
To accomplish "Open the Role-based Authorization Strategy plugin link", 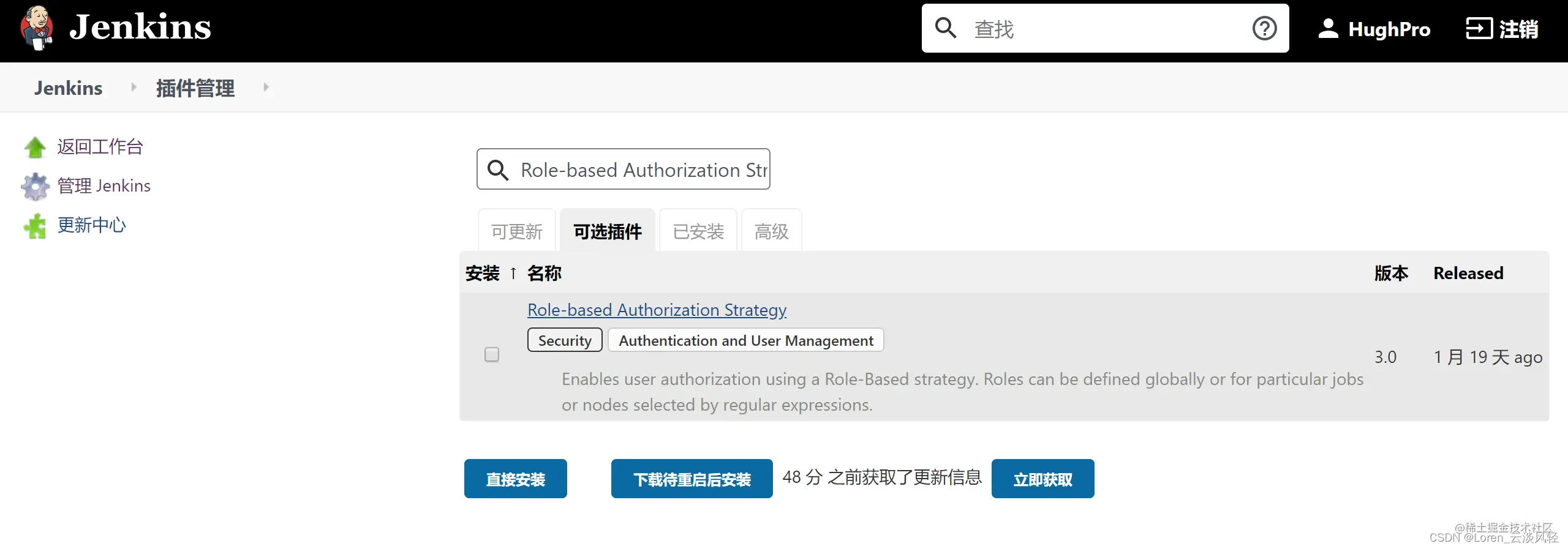I will (657, 310).
